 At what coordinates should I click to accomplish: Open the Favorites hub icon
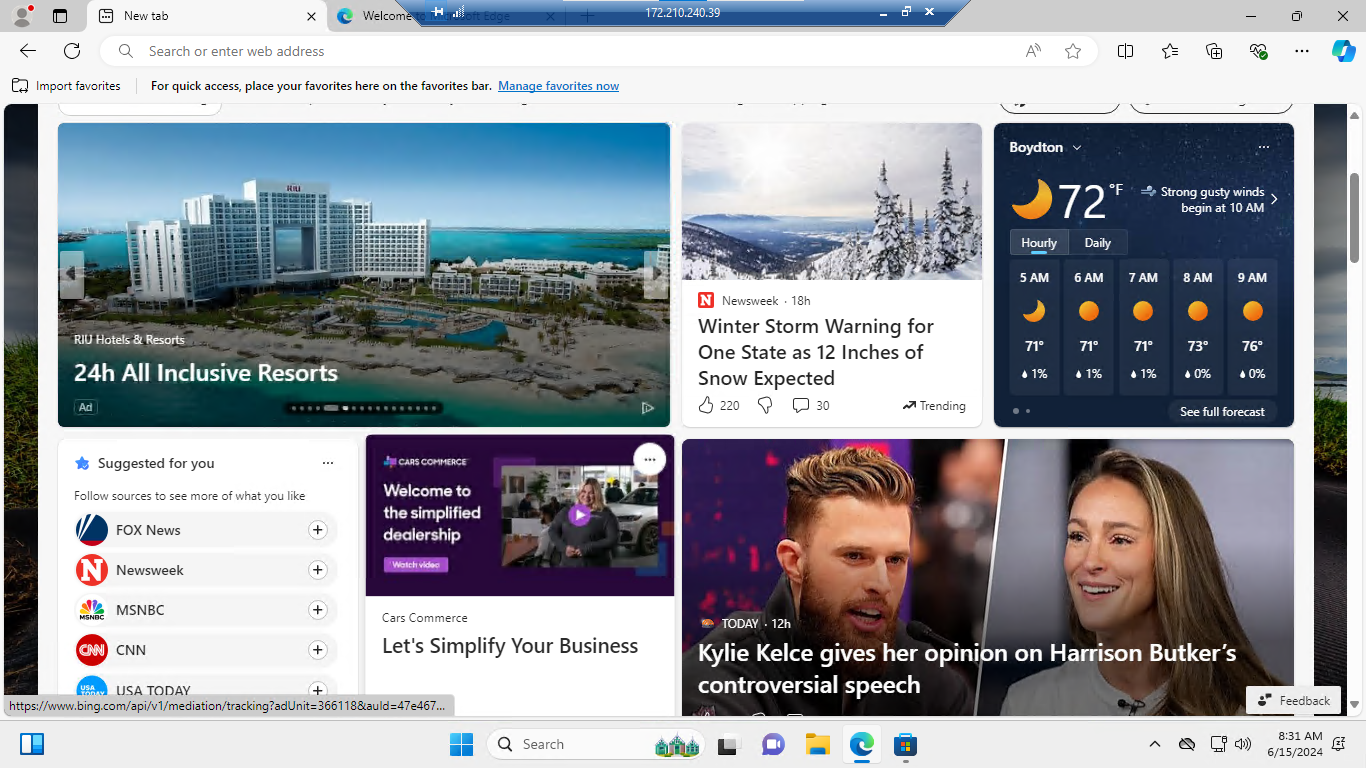[1170, 51]
